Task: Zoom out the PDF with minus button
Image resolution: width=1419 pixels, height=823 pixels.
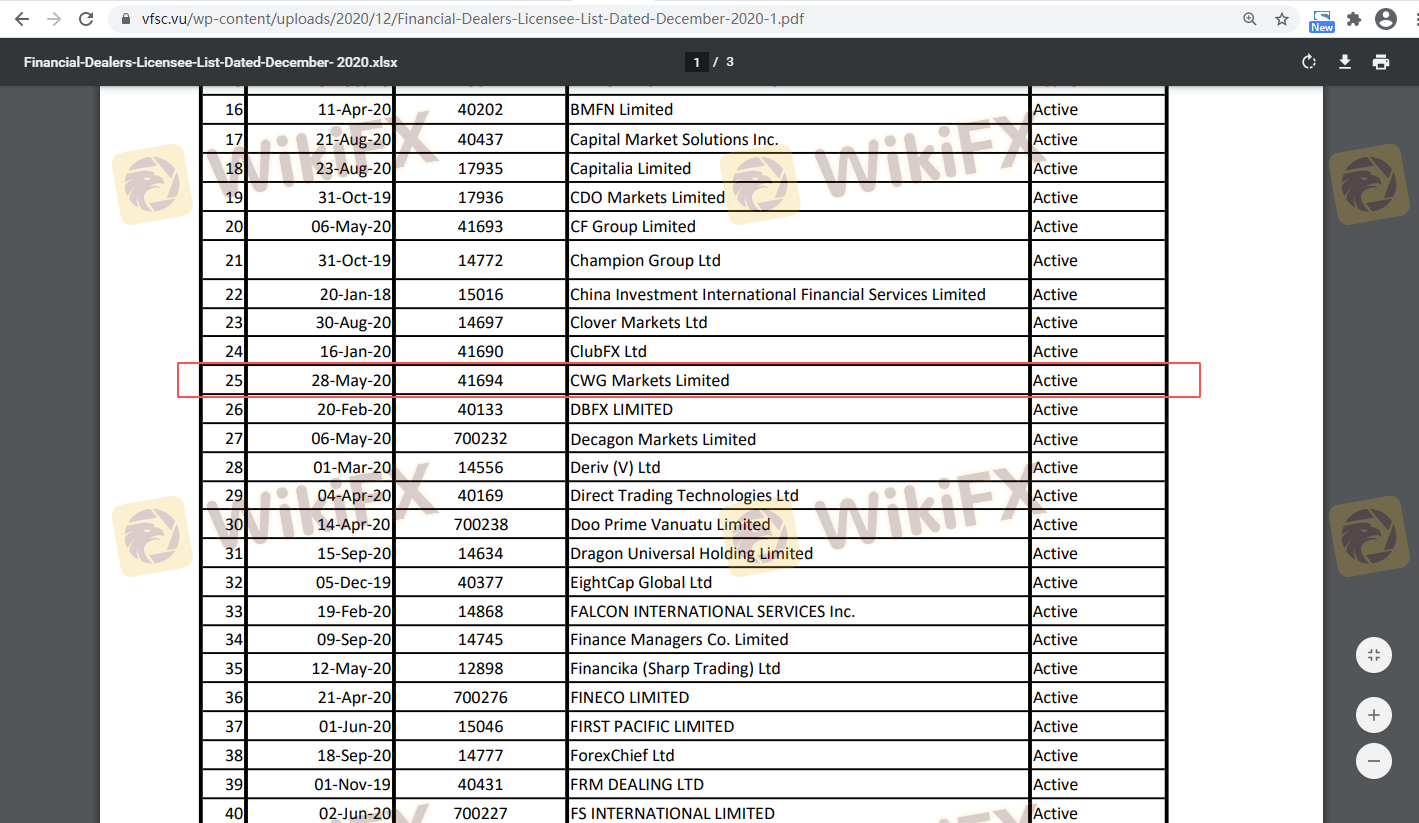Action: click(1373, 761)
